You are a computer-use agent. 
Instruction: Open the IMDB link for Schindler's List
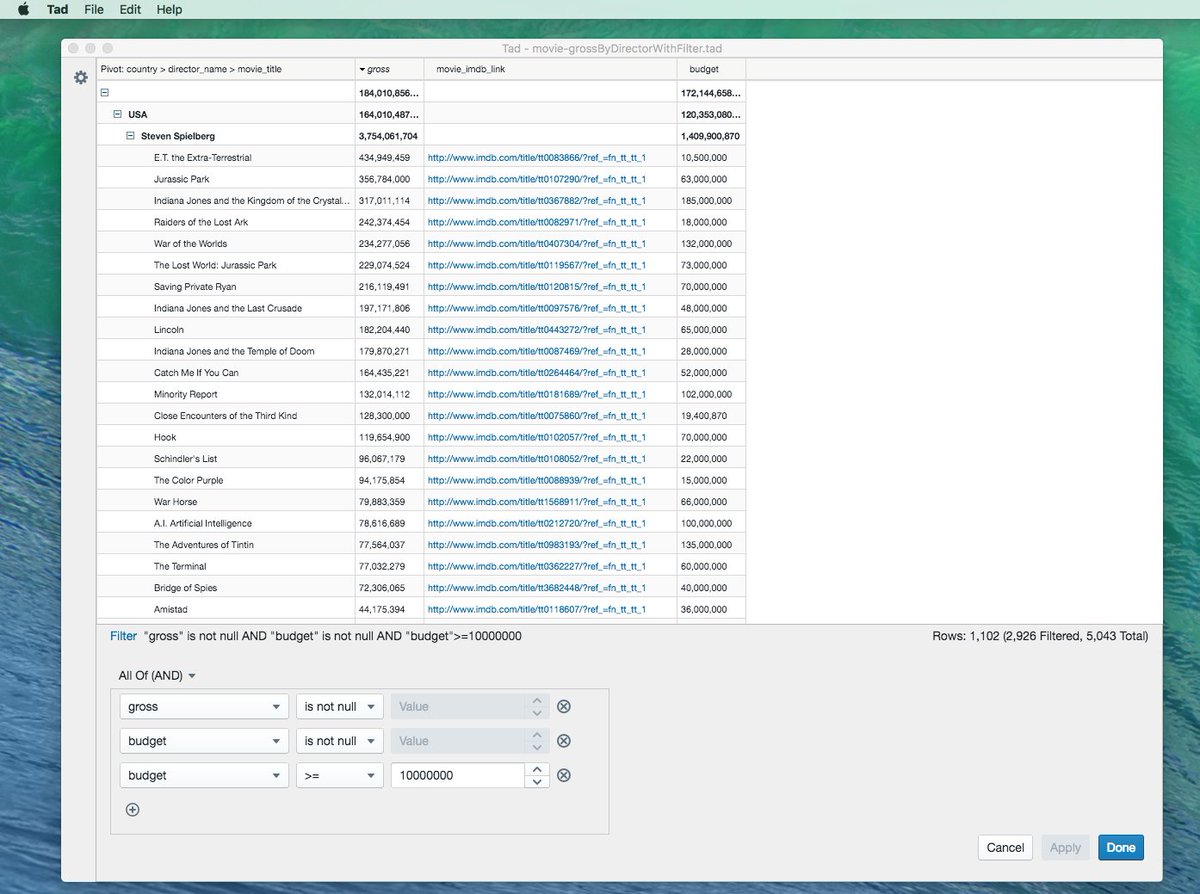536,459
